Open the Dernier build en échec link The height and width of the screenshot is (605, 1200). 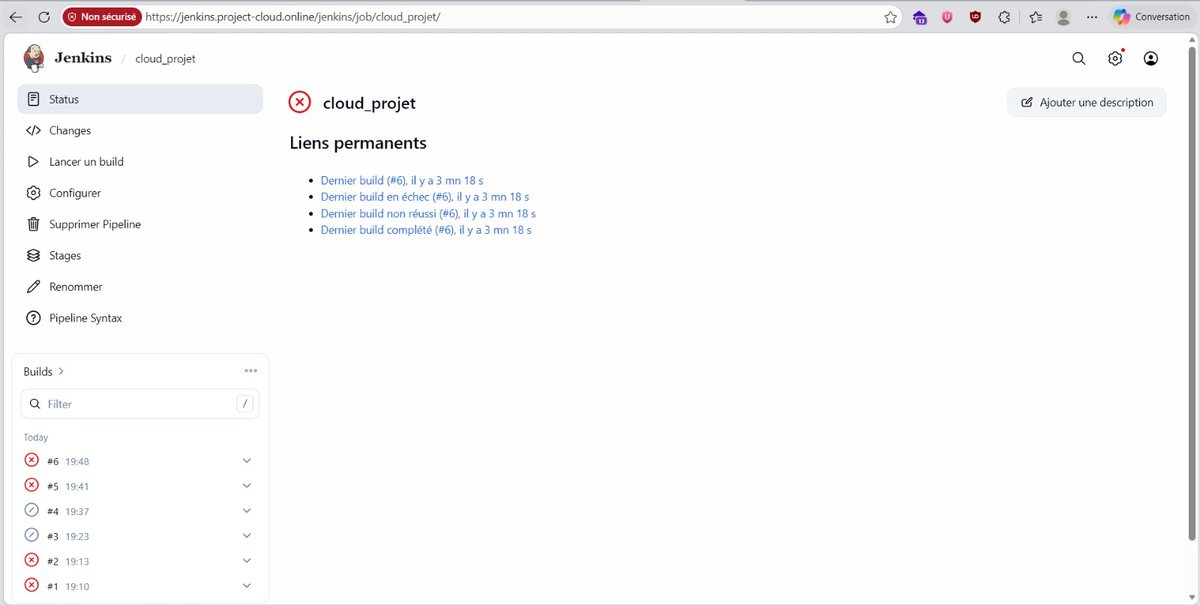pos(425,197)
